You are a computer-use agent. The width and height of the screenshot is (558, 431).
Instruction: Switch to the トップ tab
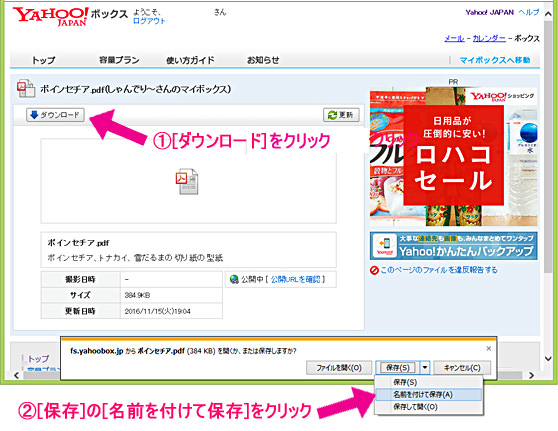[43, 60]
